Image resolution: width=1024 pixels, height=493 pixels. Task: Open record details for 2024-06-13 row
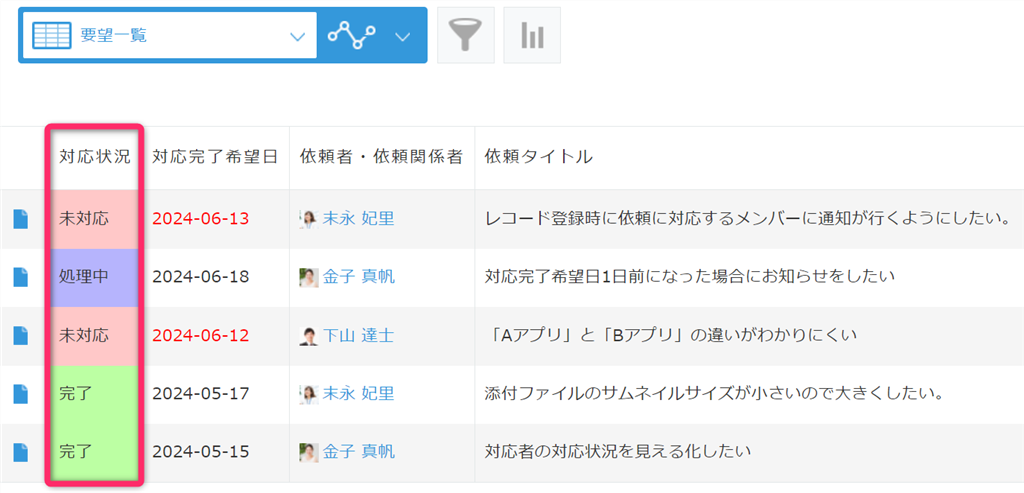pos(21,219)
